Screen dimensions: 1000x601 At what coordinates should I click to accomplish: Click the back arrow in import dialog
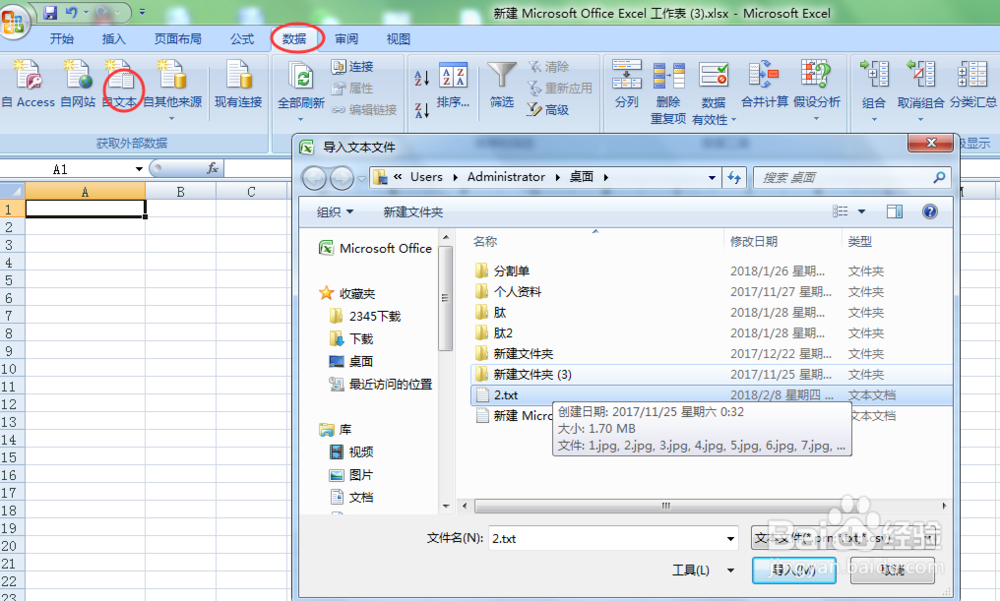tap(314, 178)
